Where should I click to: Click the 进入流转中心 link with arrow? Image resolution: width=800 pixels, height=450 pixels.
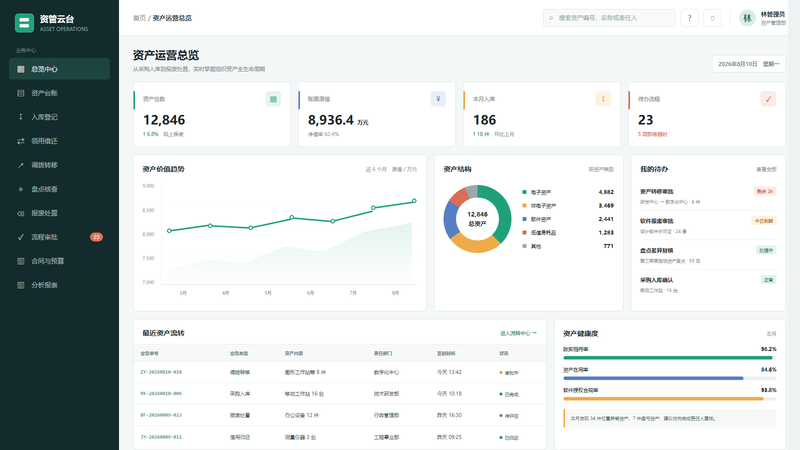coord(518,333)
